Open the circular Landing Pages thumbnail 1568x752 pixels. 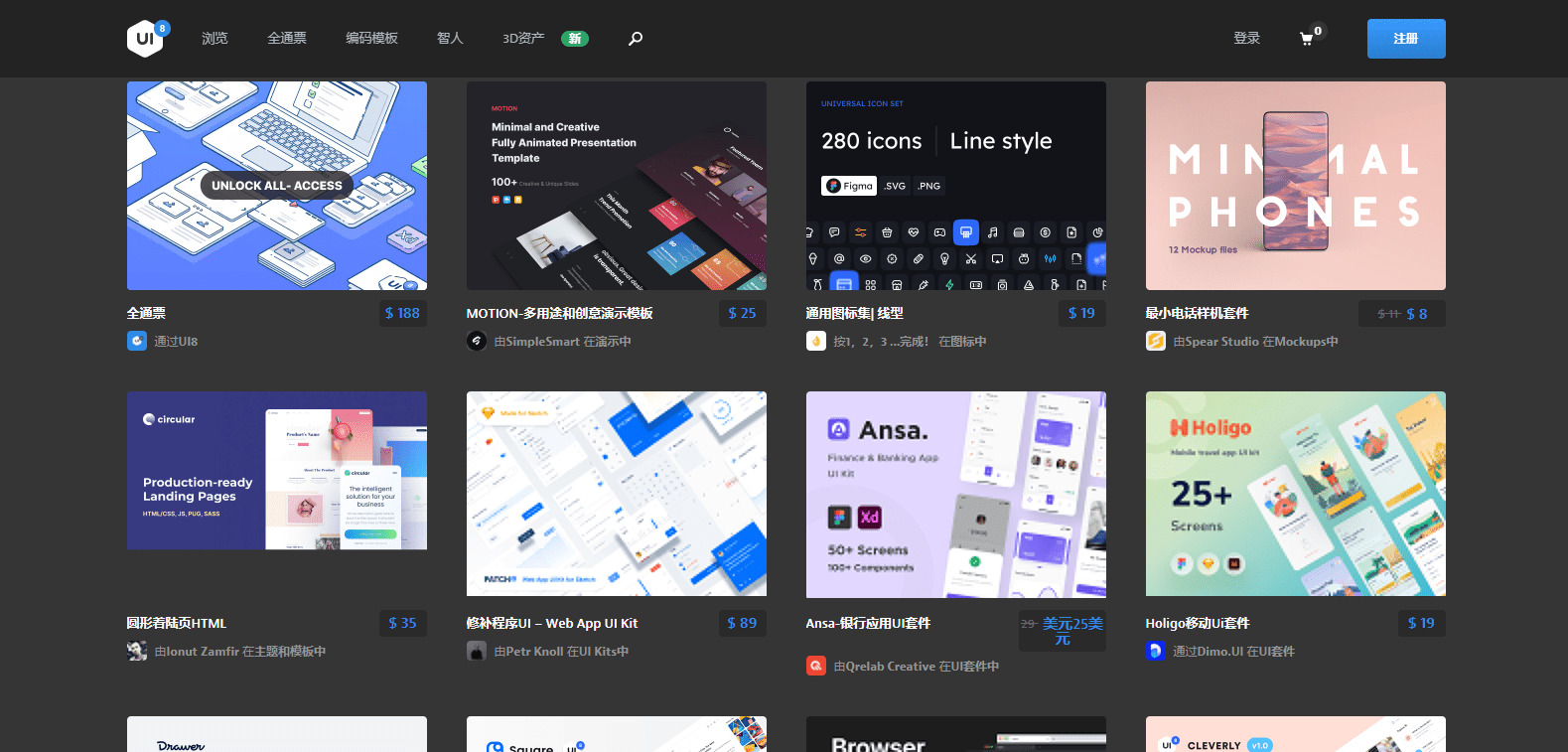click(x=277, y=471)
